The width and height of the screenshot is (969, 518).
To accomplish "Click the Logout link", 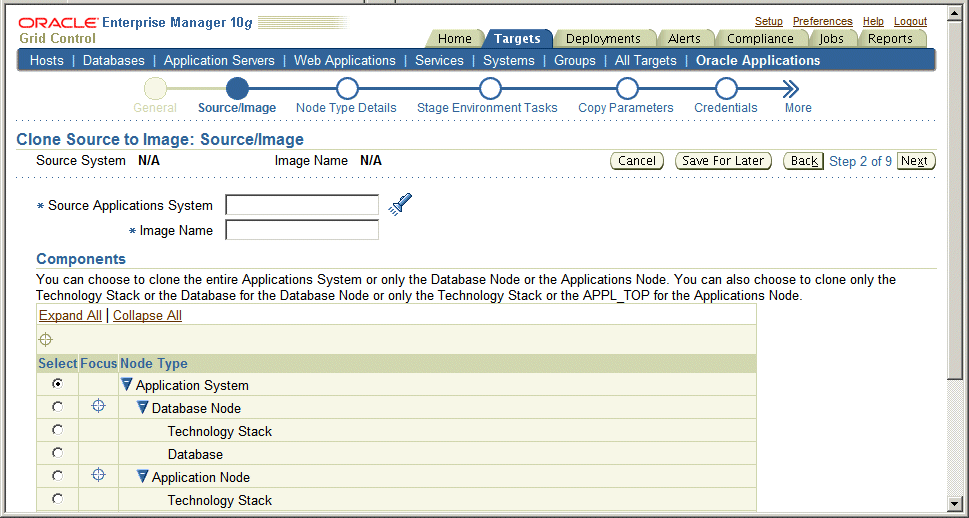I will click(x=910, y=21).
